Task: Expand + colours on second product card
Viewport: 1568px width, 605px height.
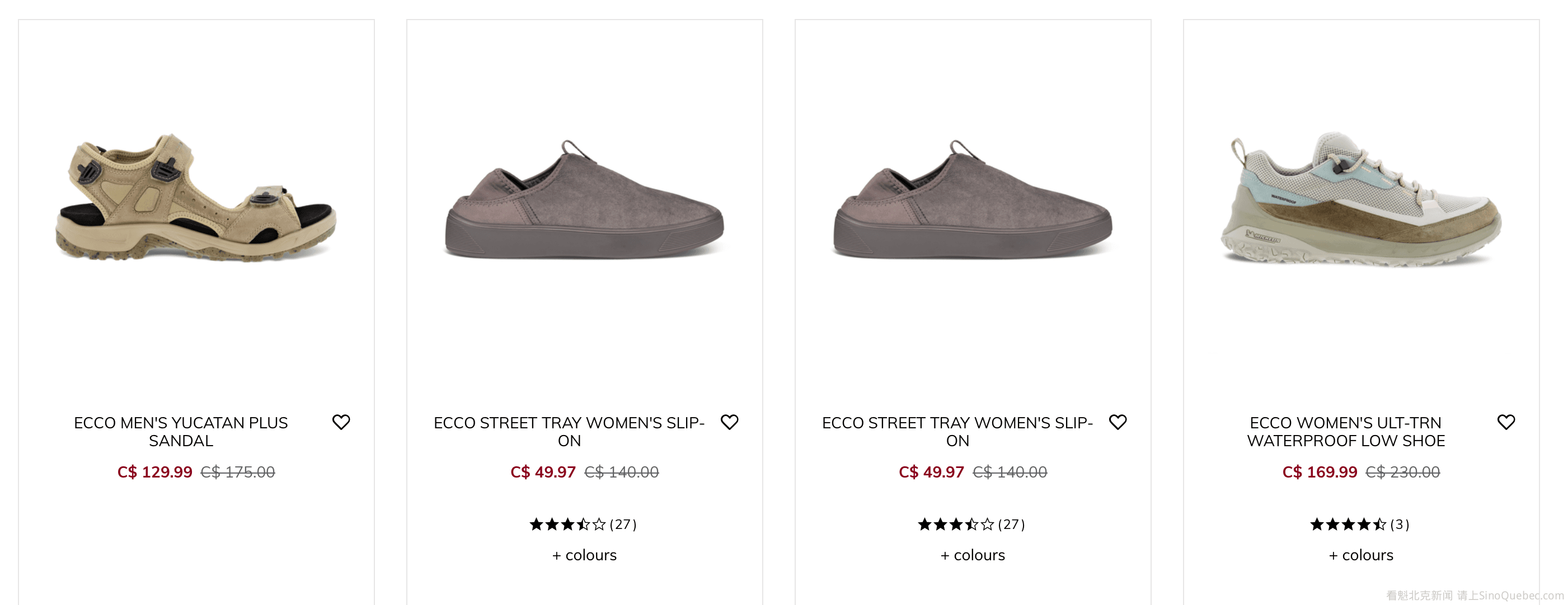Action: pos(584,555)
